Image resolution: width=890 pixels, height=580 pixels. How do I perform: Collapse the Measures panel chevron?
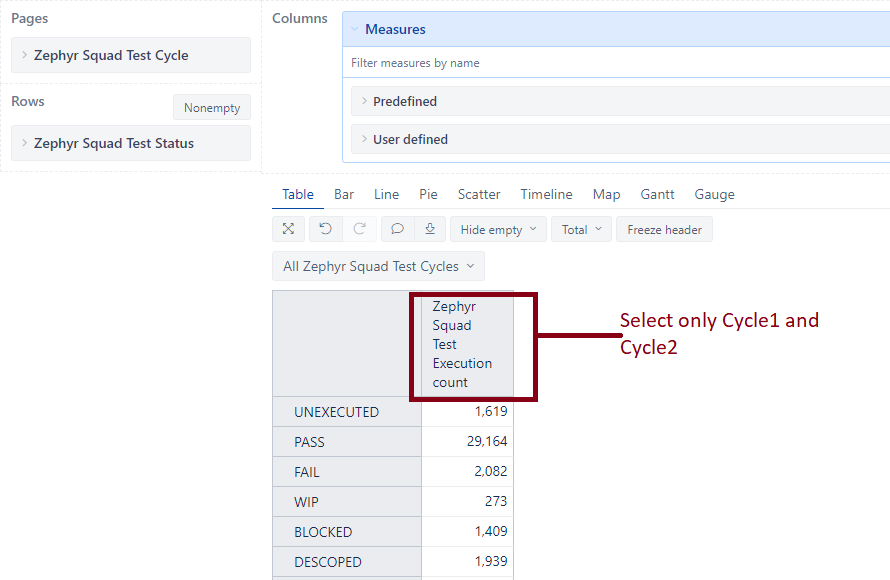(355, 29)
